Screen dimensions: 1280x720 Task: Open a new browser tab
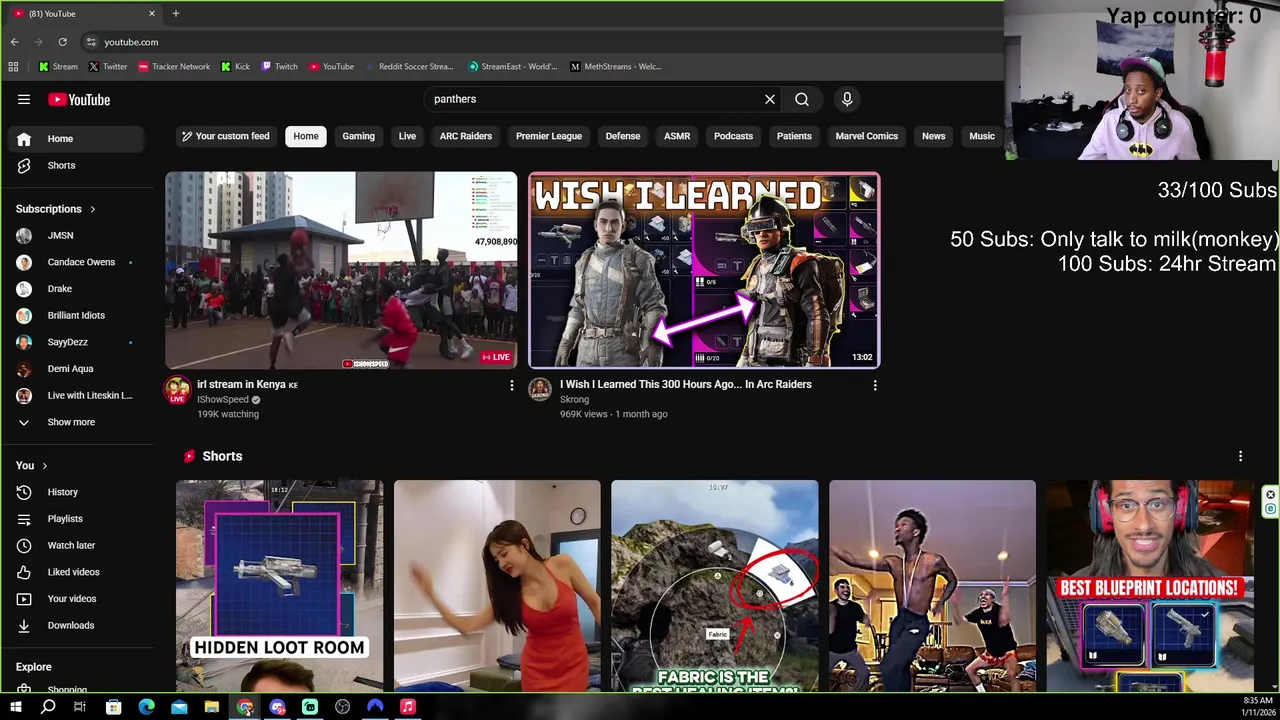tap(175, 13)
